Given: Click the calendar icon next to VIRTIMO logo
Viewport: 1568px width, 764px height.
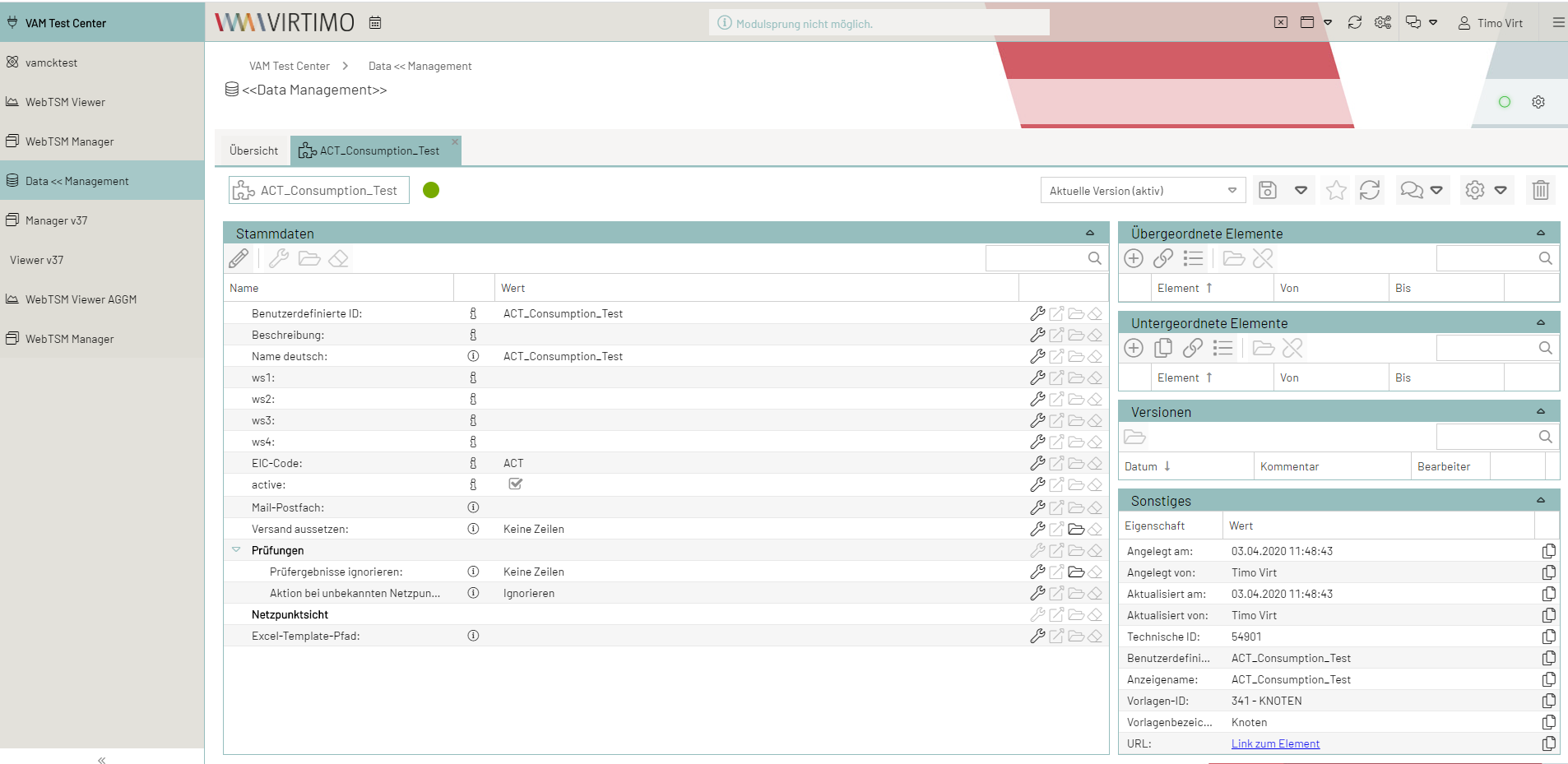Looking at the screenshot, I should coord(375,23).
